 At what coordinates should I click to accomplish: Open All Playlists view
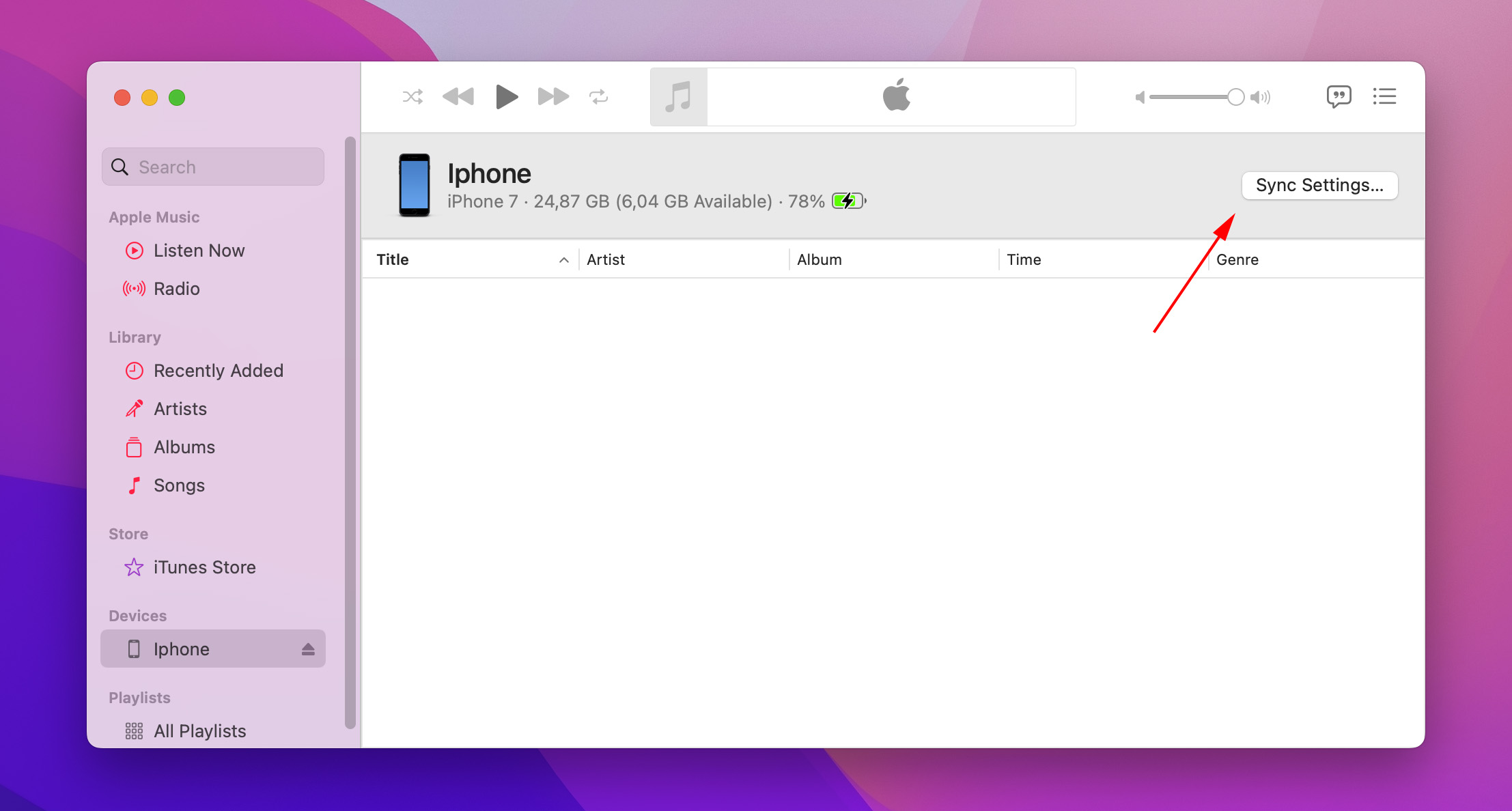[213, 731]
